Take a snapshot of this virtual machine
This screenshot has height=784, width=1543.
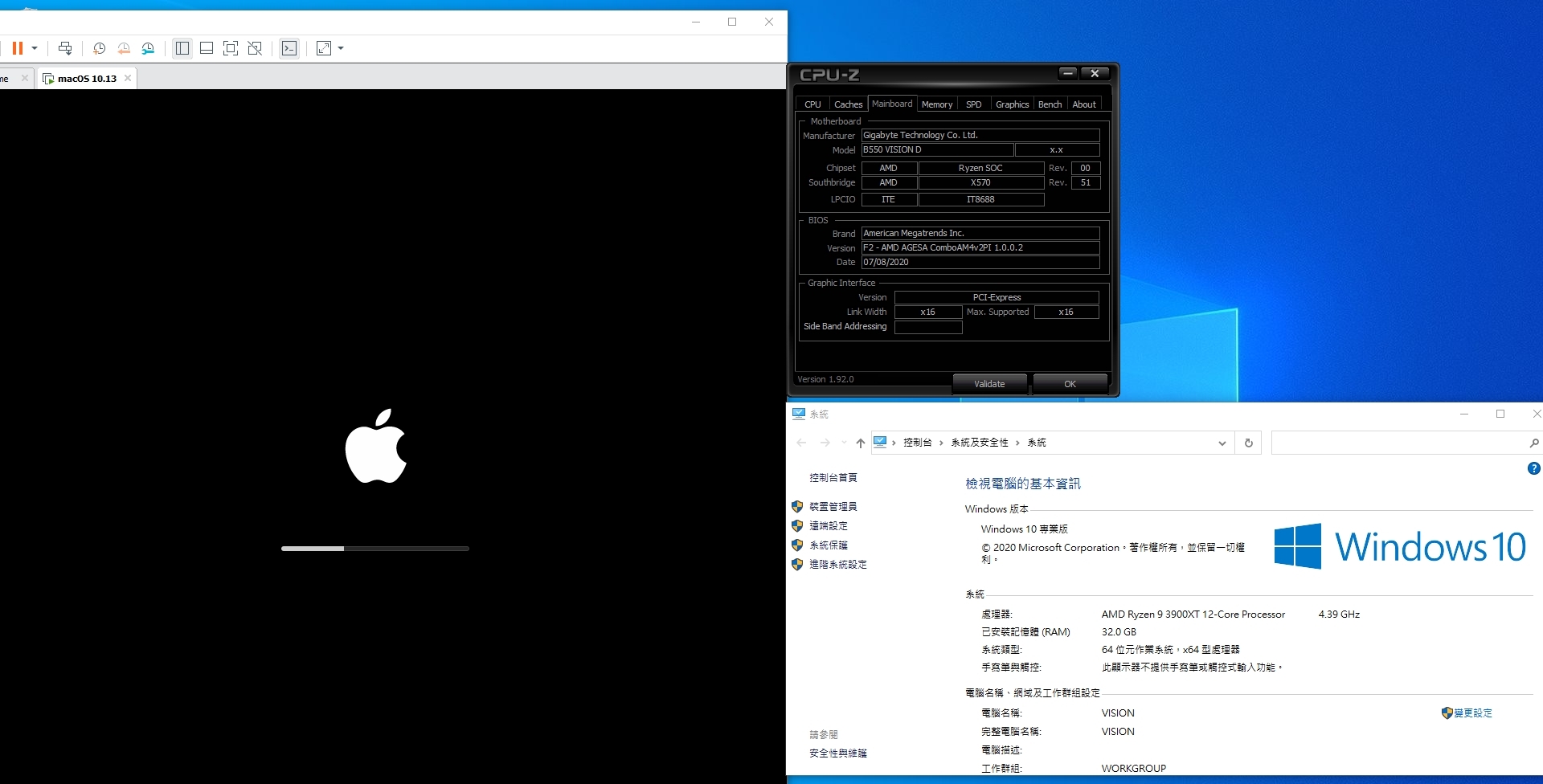coord(99,48)
